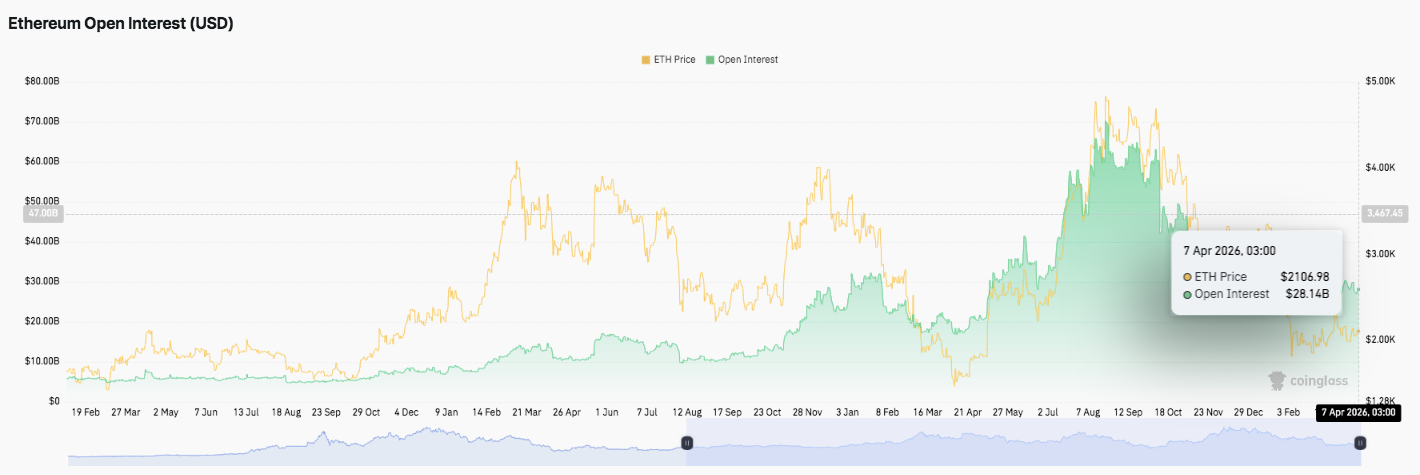Click the 3,467.45 crosshair label on right axis
The image size is (1420, 475).
[x=1384, y=213]
